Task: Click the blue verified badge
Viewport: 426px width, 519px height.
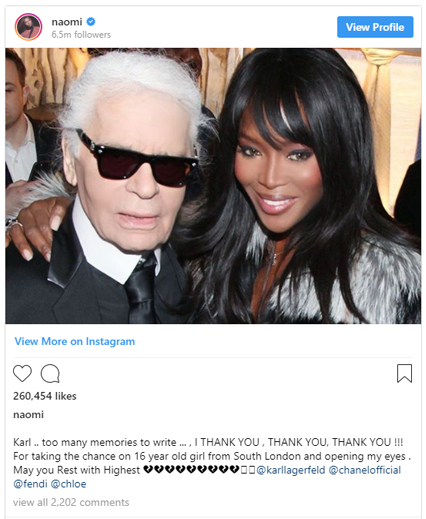Action: 91,22
